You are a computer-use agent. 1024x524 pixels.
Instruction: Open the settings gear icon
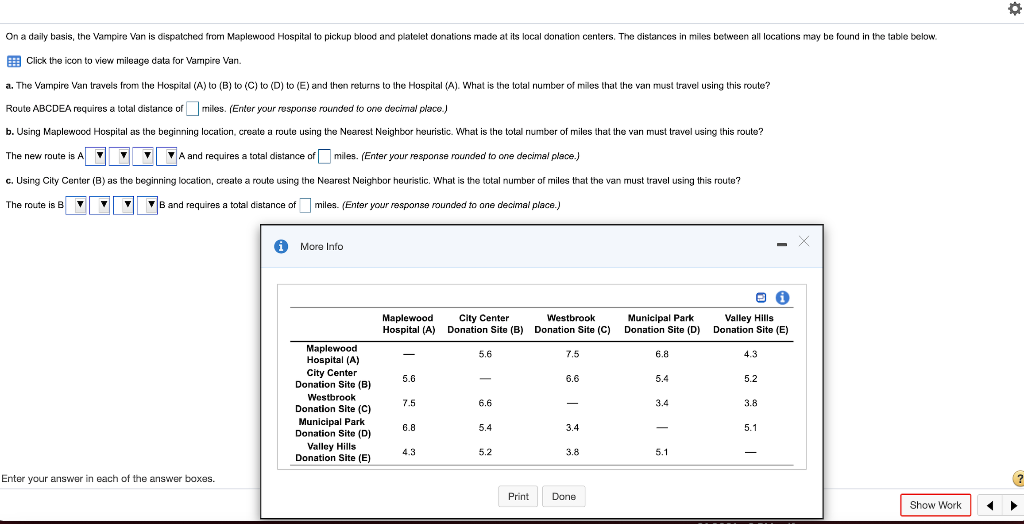coord(1013,8)
